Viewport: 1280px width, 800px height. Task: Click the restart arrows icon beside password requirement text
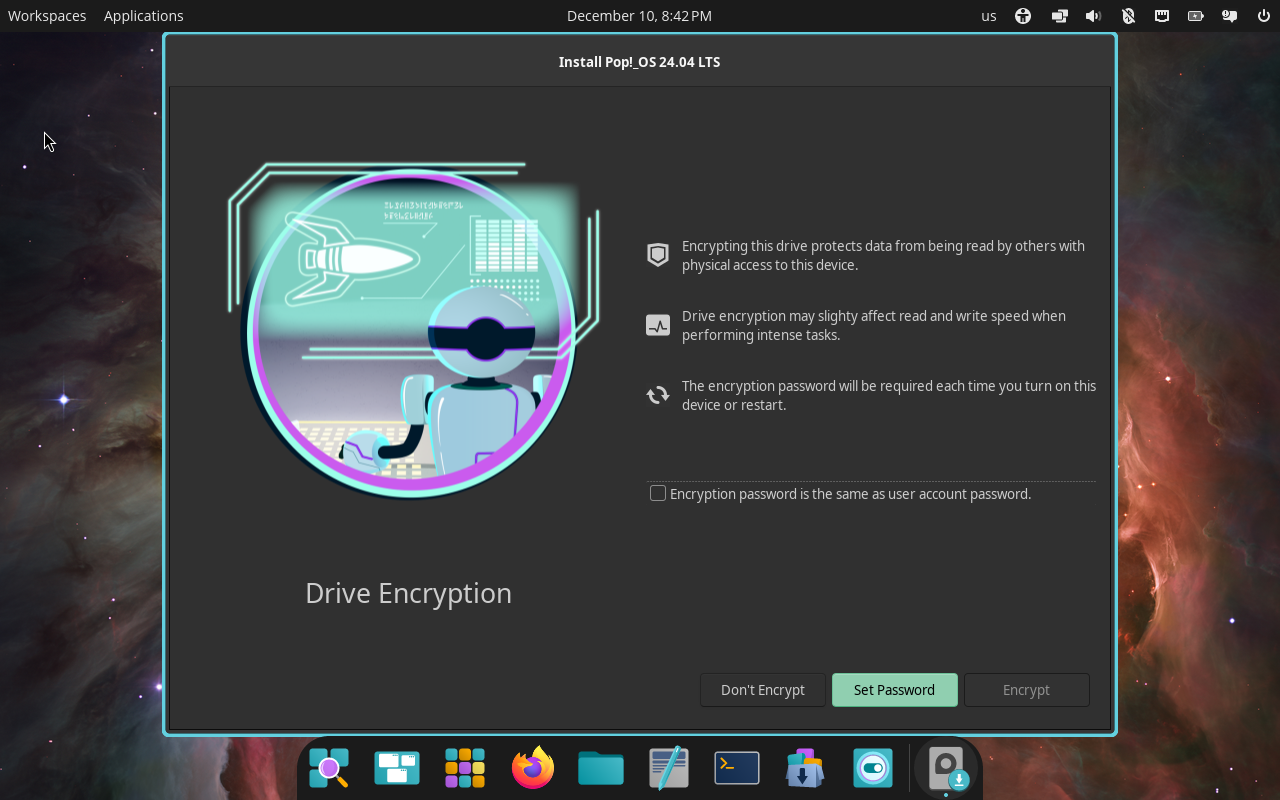point(657,394)
